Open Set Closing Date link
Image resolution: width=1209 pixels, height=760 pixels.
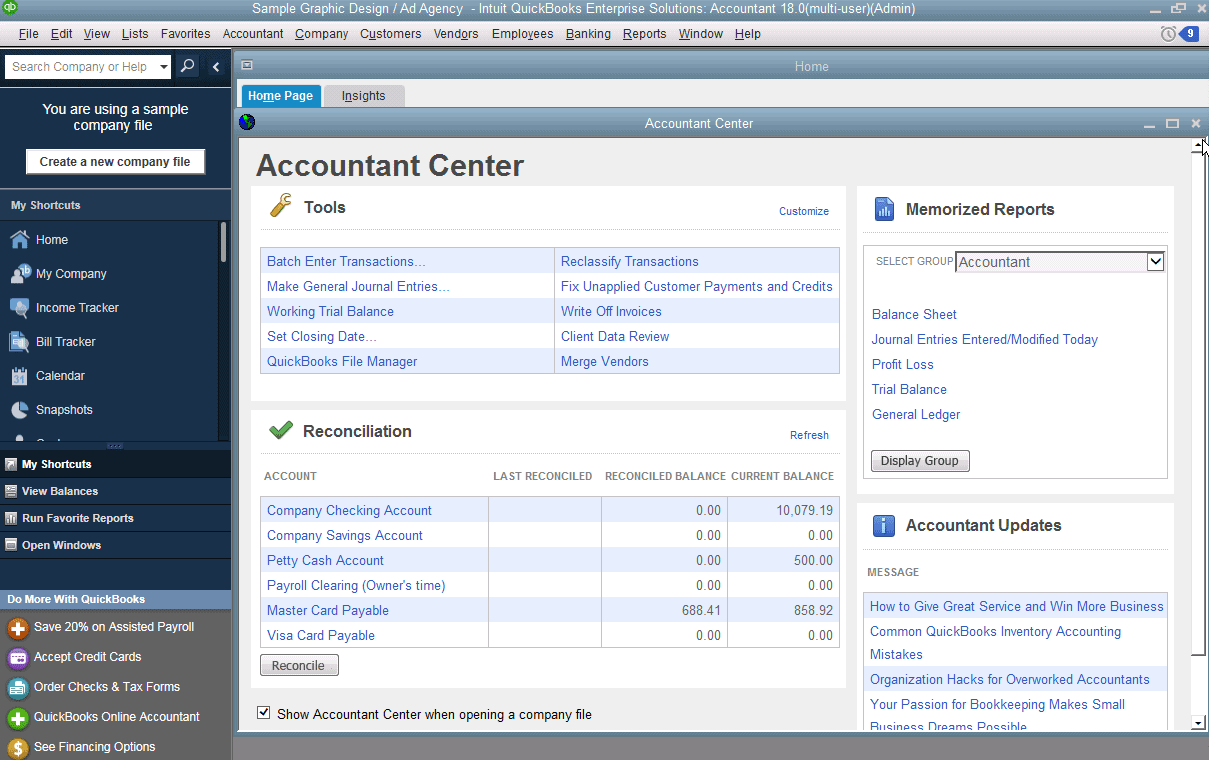(x=321, y=337)
